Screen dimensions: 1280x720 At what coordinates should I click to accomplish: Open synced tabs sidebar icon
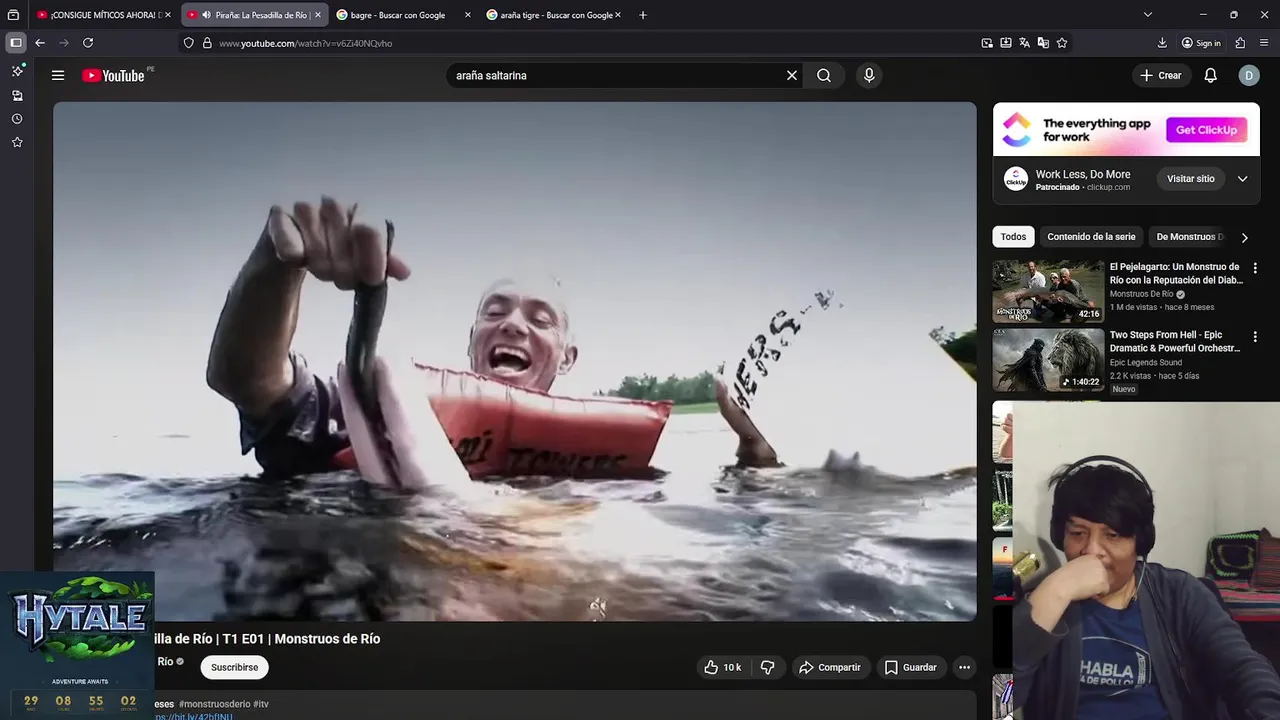click(x=17, y=95)
